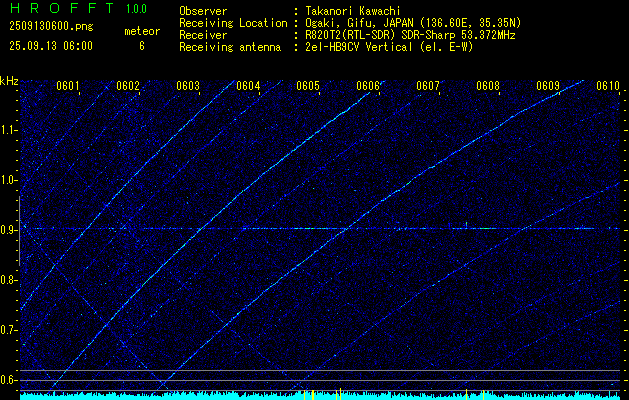The width and height of the screenshot is (629, 400).
Task: Click the meteor count value 6
Action: click(142, 46)
